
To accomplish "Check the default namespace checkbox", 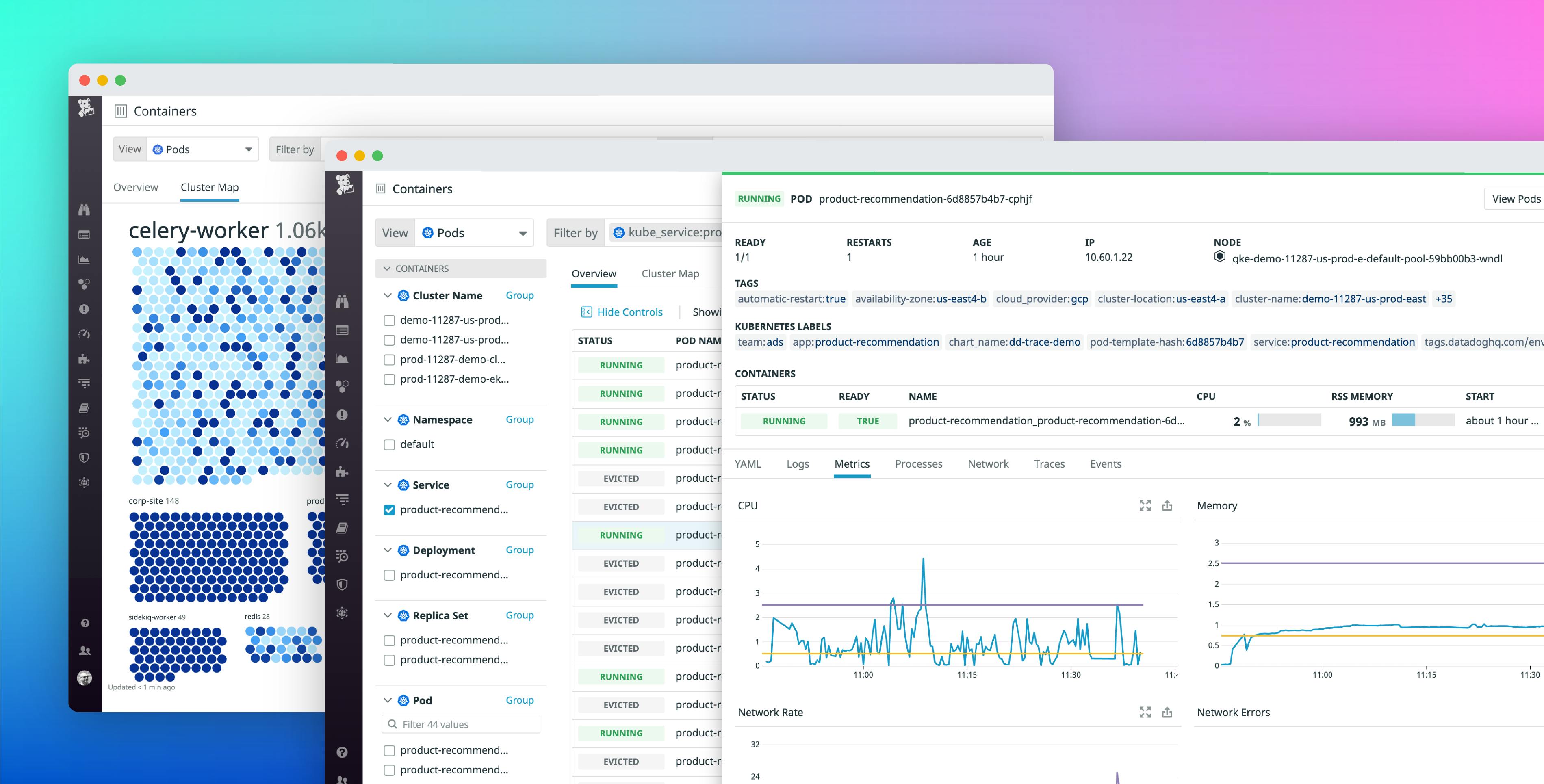I will [x=389, y=444].
